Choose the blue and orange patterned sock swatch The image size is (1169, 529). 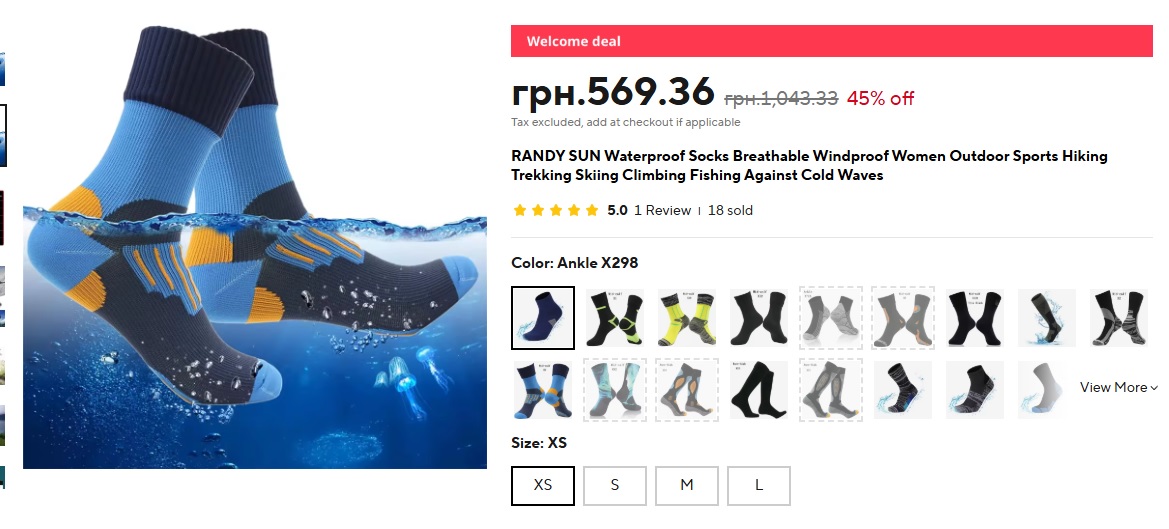click(x=543, y=390)
